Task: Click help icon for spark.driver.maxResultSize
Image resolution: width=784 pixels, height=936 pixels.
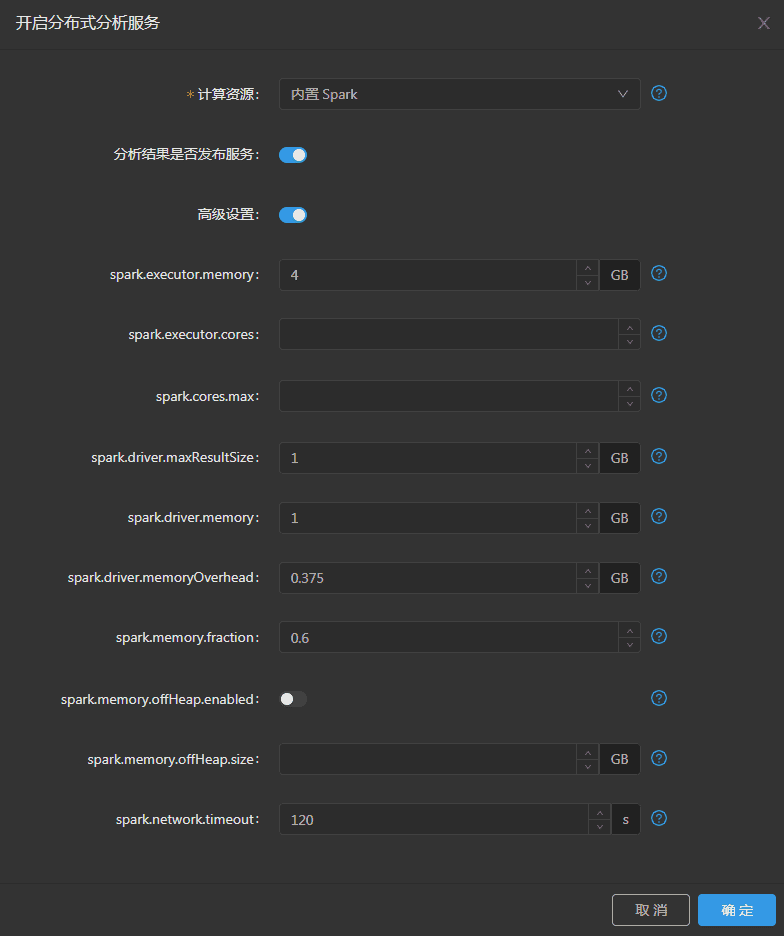Action: point(659,456)
